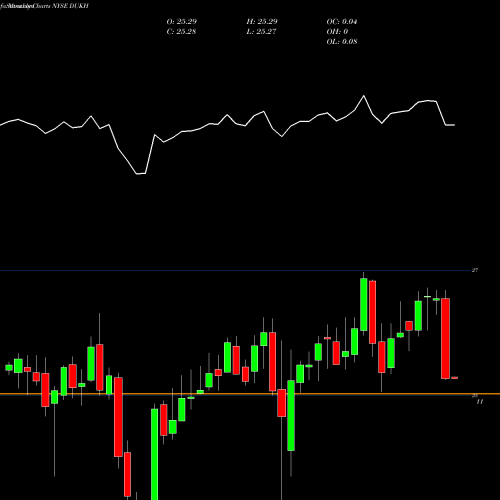Click the open price value O: 25.29
The image size is (500, 500).
click(x=182, y=22)
